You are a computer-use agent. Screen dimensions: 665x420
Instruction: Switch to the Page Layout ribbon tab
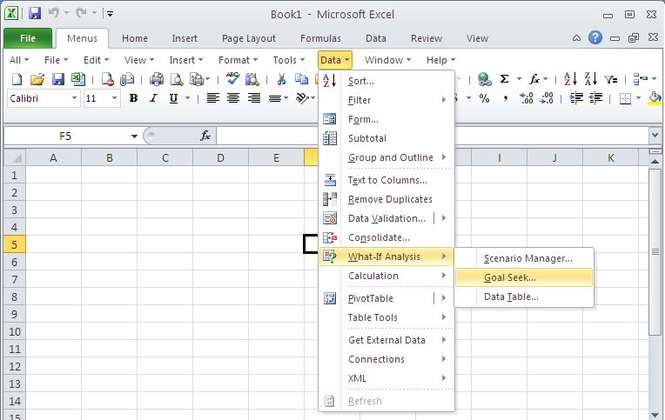click(x=249, y=39)
